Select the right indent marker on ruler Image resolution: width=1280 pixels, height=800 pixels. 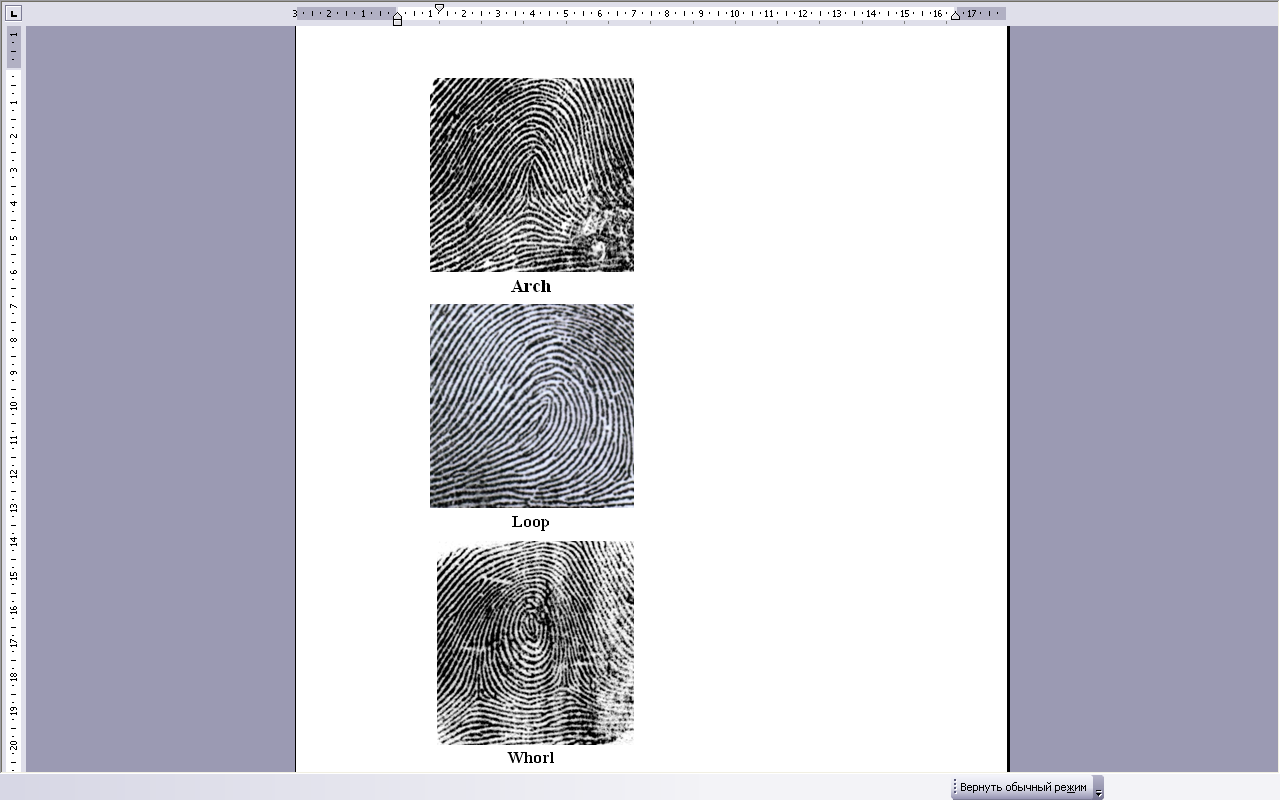coord(955,15)
